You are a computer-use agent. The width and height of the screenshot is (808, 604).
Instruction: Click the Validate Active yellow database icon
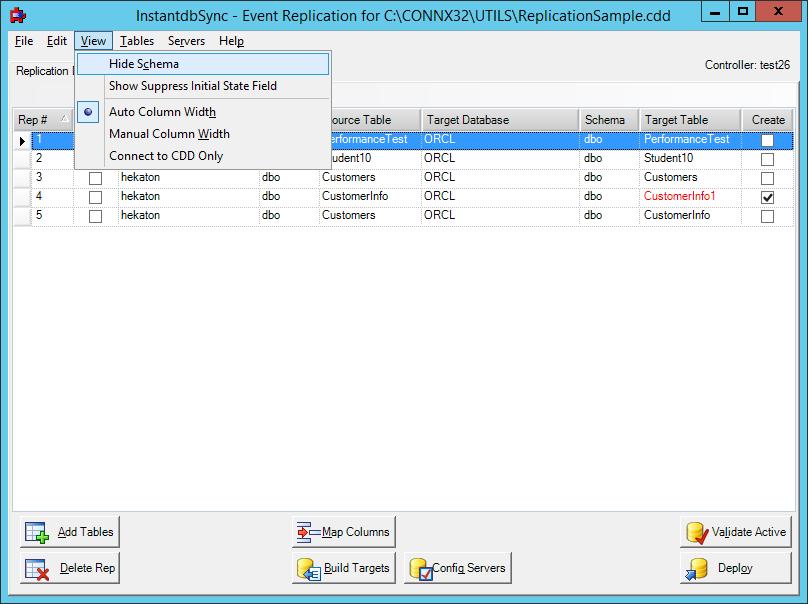(694, 531)
